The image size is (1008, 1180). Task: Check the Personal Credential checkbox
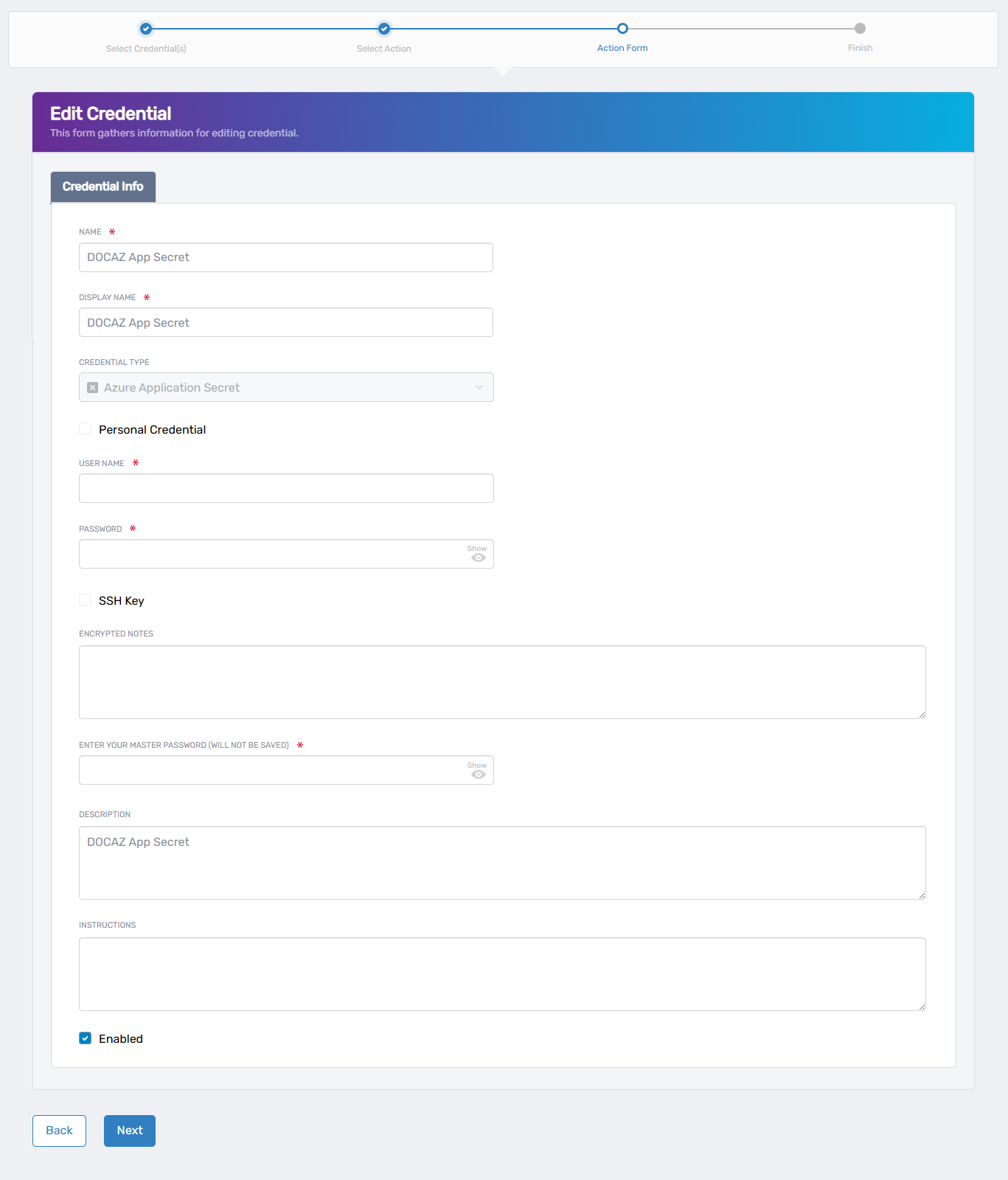click(x=86, y=428)
